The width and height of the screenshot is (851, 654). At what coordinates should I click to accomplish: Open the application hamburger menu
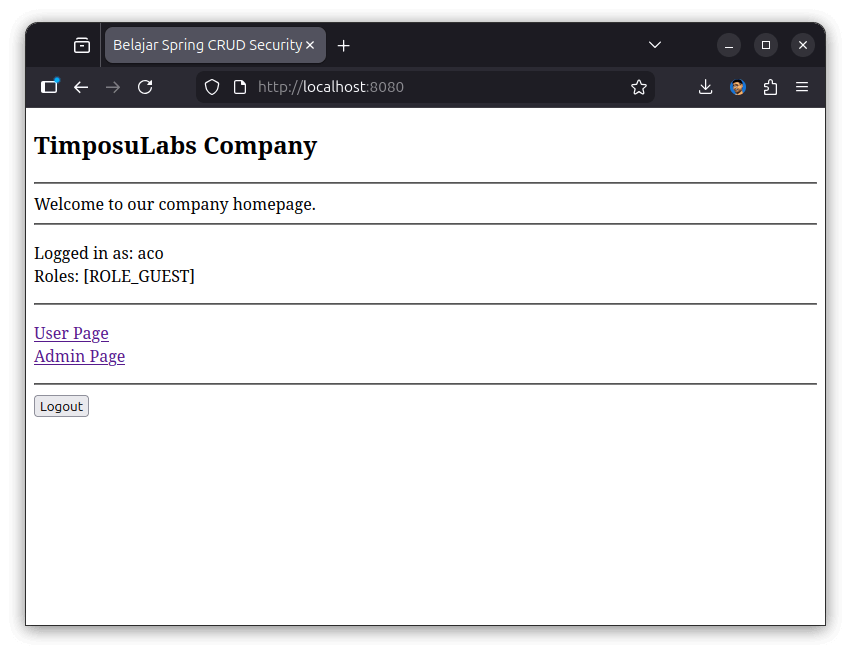802,87
